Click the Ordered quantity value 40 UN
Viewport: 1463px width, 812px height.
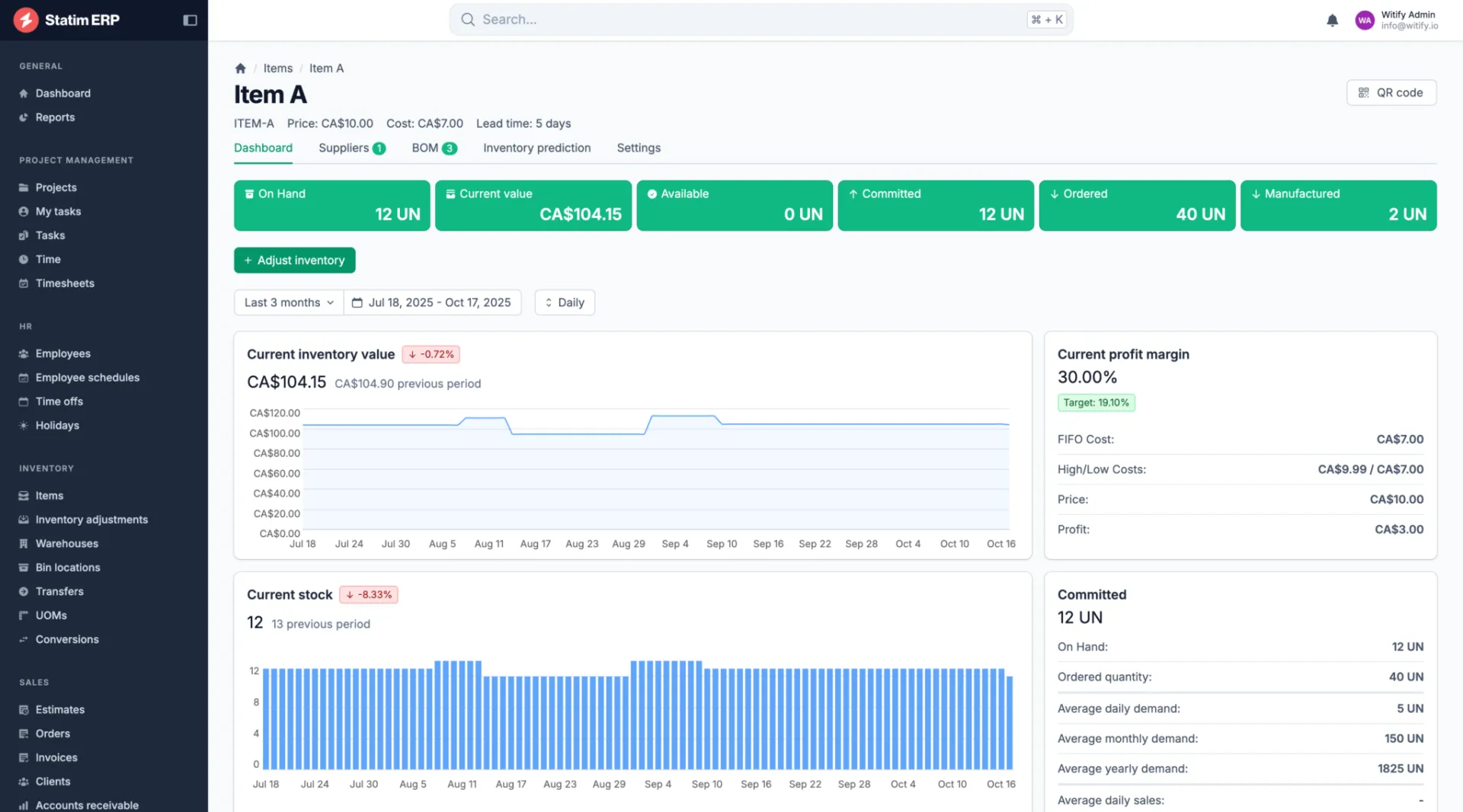[1406, 677]
